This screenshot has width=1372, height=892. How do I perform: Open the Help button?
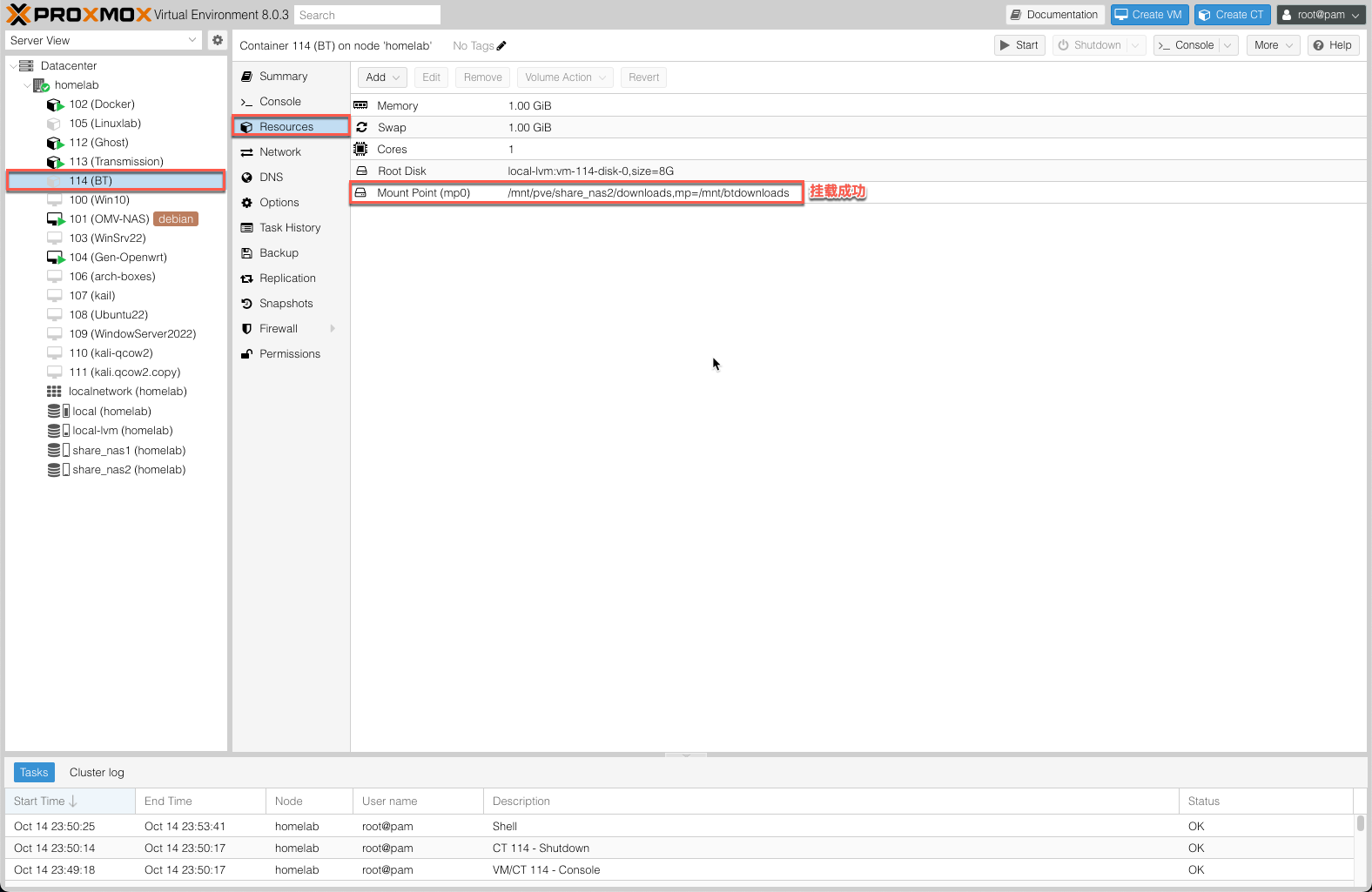[1333, 45]
